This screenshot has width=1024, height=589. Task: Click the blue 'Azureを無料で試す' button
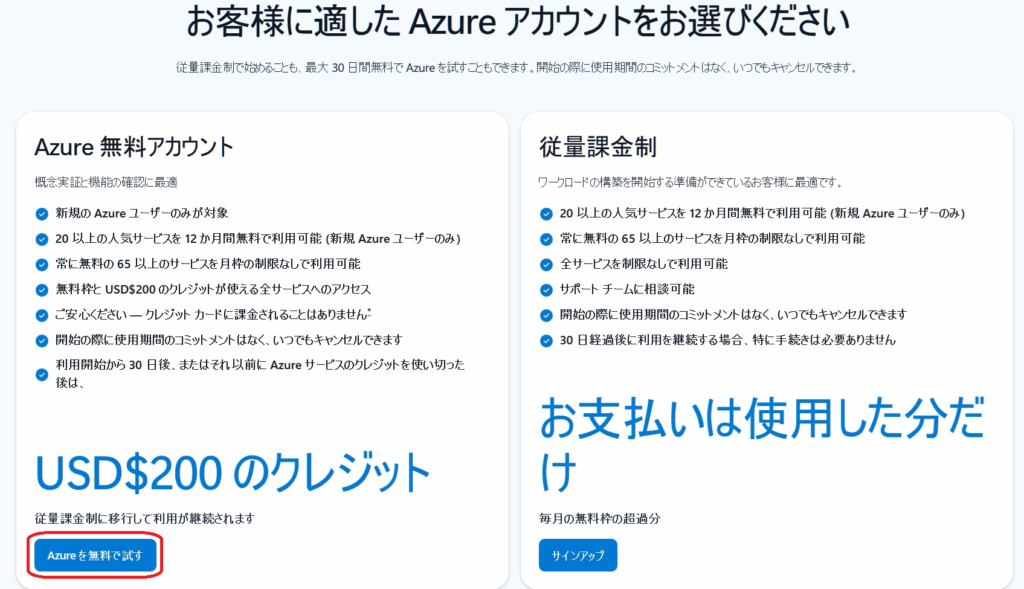pyautogui.click(x=95, y=555)
